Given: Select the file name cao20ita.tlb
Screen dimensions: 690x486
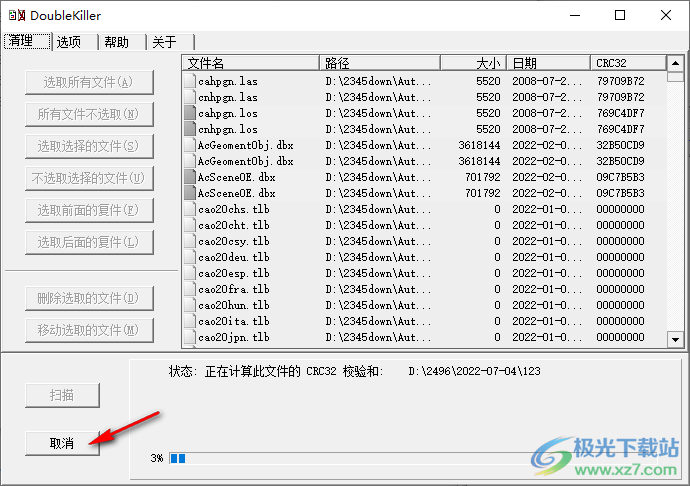Looking at the screenshot, I should point(234,321).
